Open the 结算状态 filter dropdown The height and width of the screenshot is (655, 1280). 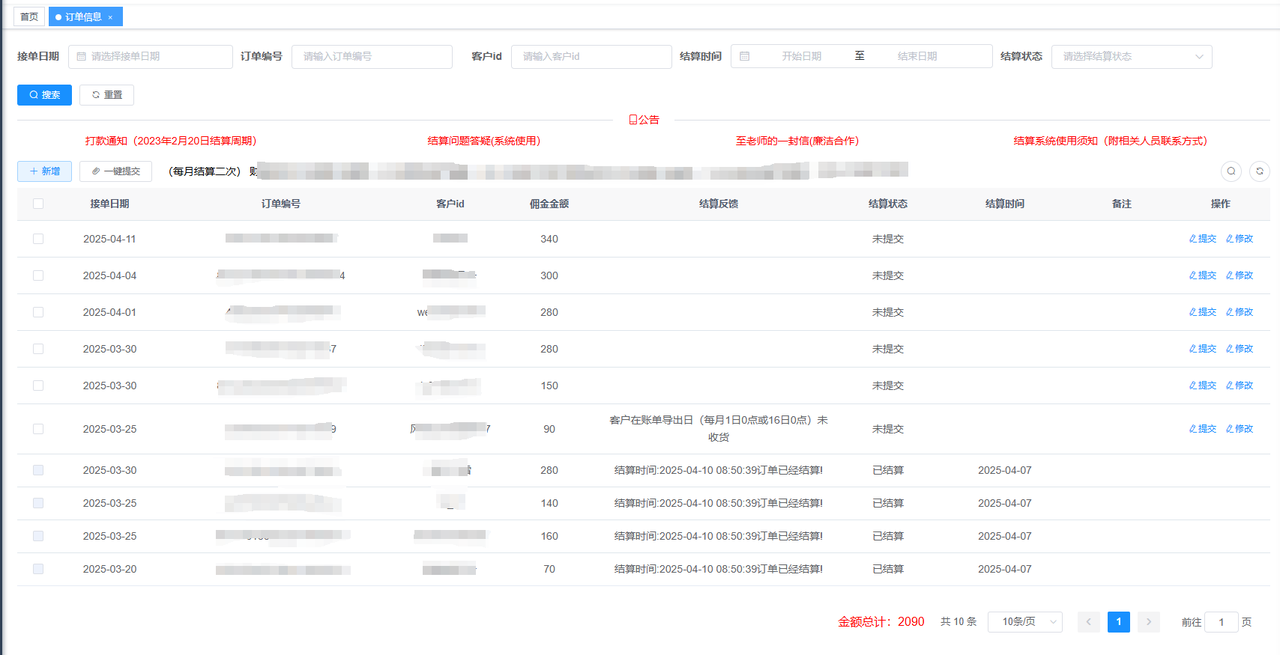coord(1132,57)
